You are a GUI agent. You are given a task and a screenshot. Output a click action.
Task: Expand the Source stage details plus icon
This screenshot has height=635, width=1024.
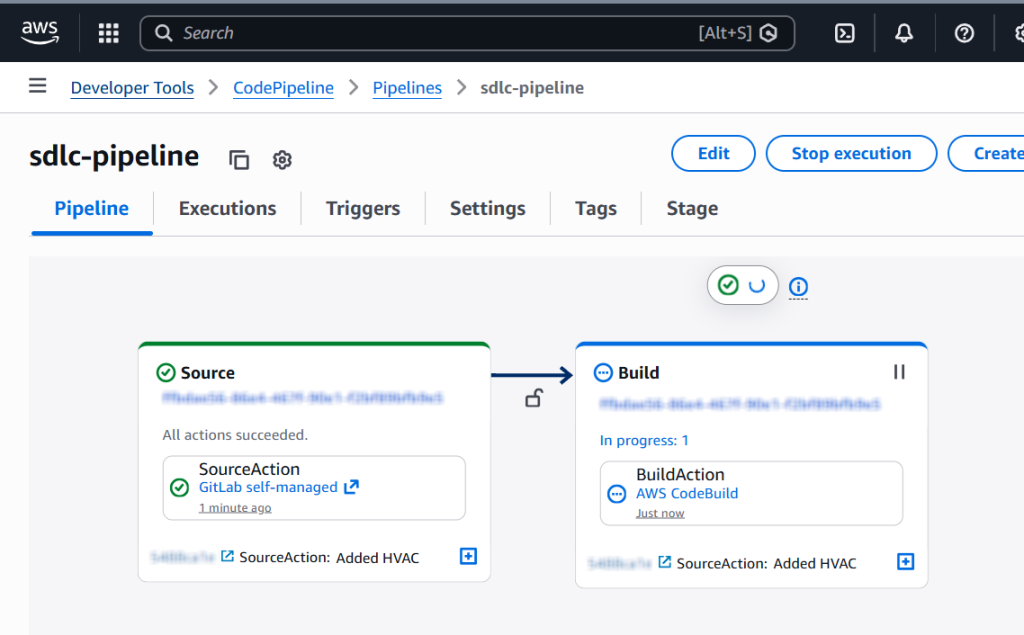(468, 556)
